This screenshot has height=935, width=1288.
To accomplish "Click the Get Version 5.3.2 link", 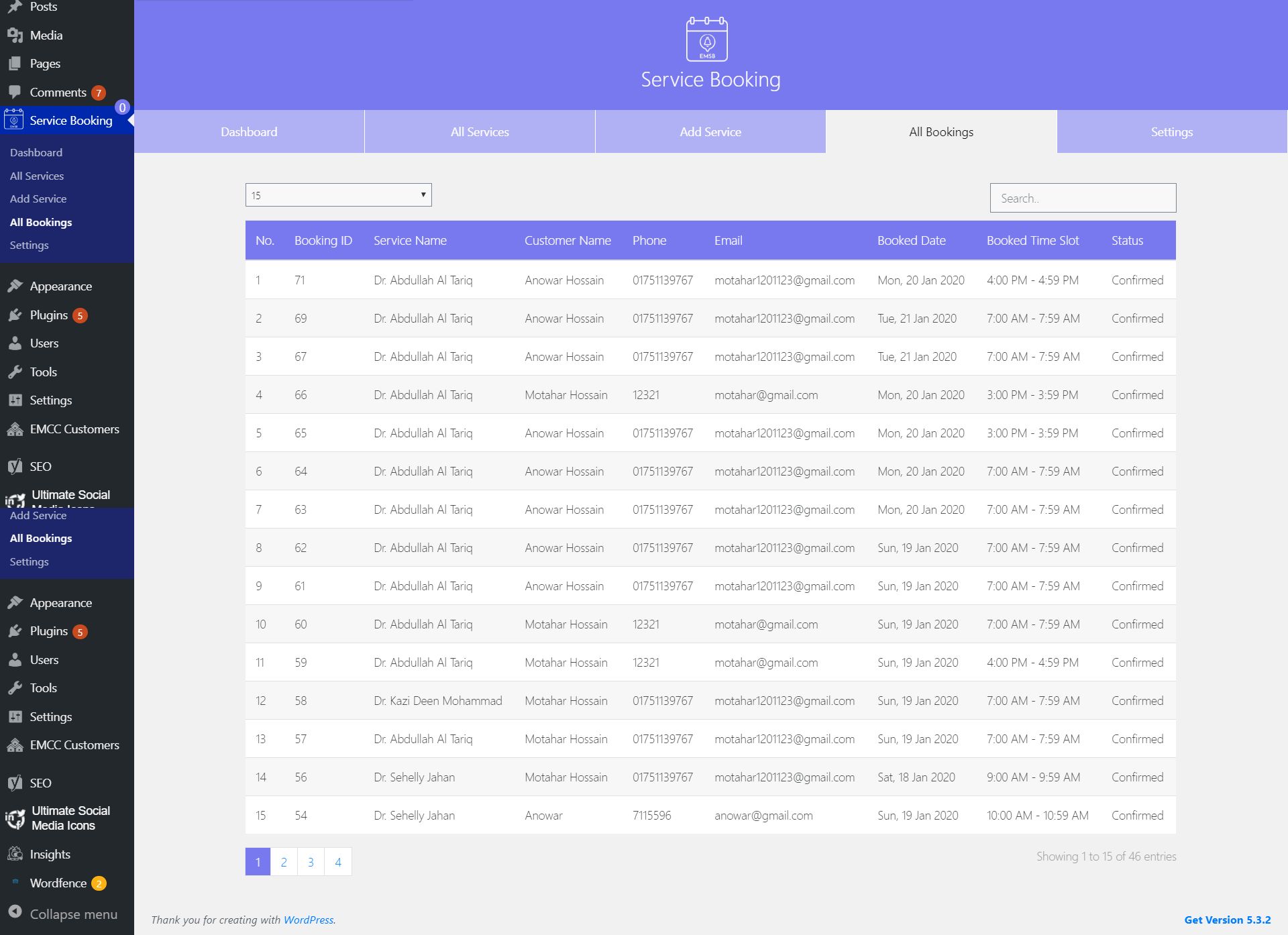I will [1227, 920].
